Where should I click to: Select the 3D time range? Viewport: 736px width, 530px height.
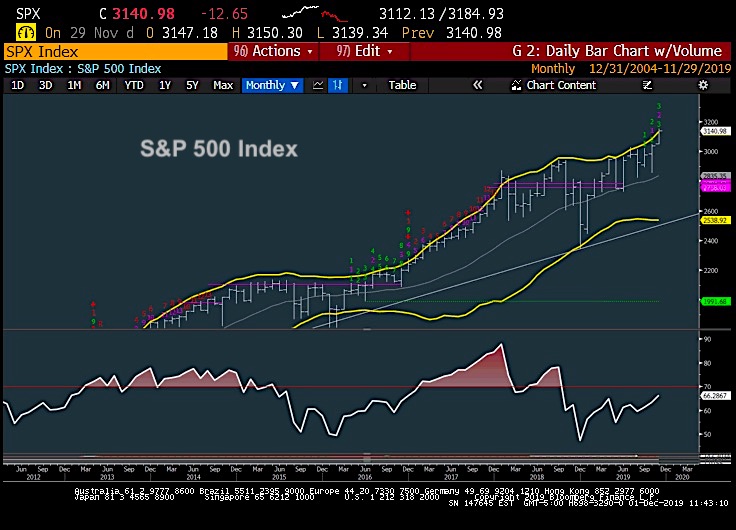click(46, 85)
